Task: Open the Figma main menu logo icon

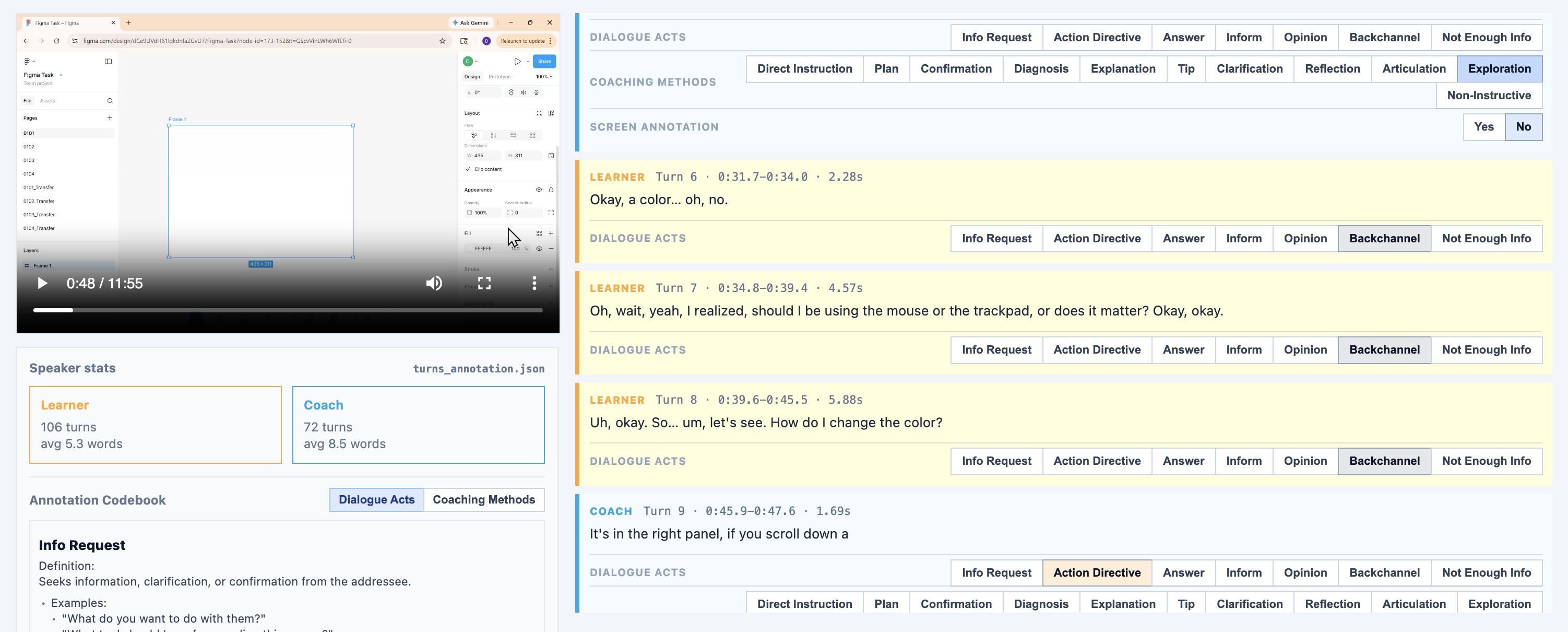Action: click(27, 61)
